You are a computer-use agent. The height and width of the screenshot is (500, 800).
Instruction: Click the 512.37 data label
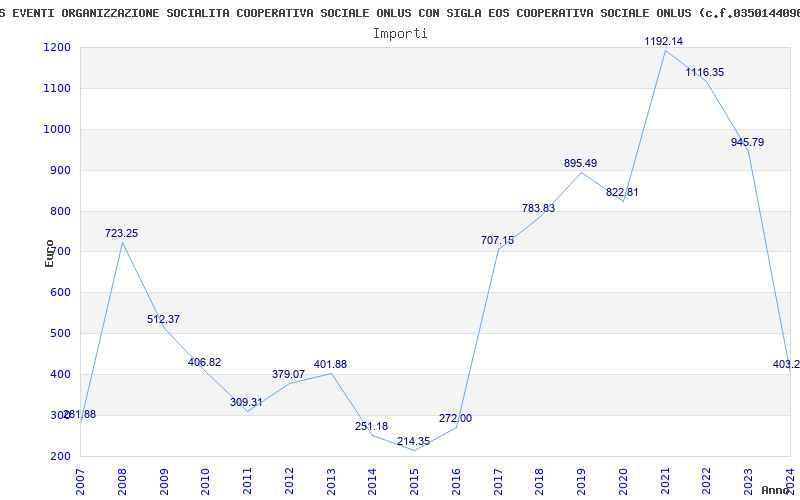[163, 319]
